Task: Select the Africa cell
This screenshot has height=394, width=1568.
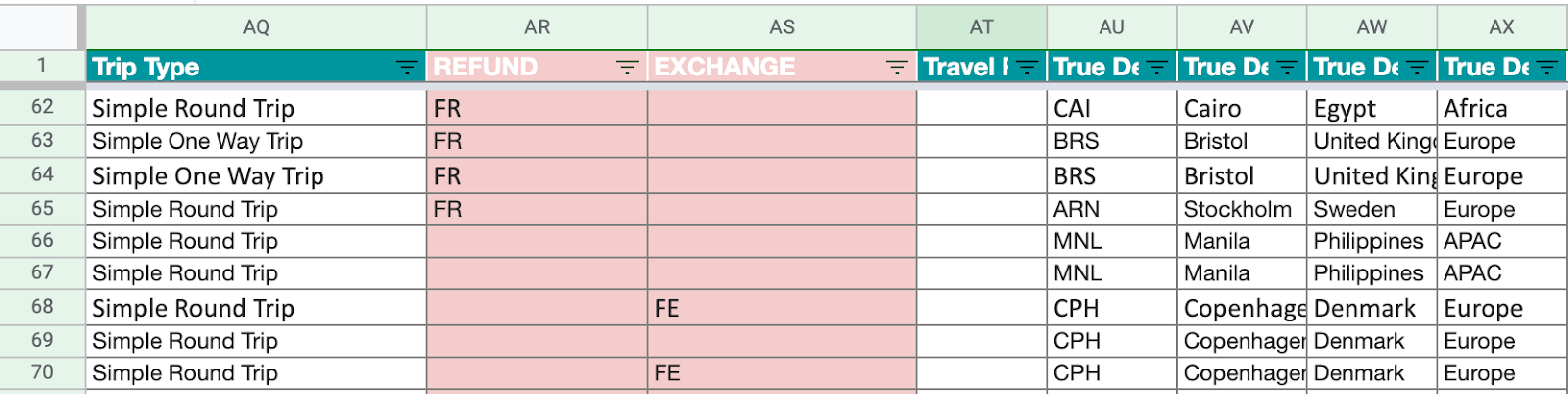Action: pyautogui.click(x=1500, y=108)
